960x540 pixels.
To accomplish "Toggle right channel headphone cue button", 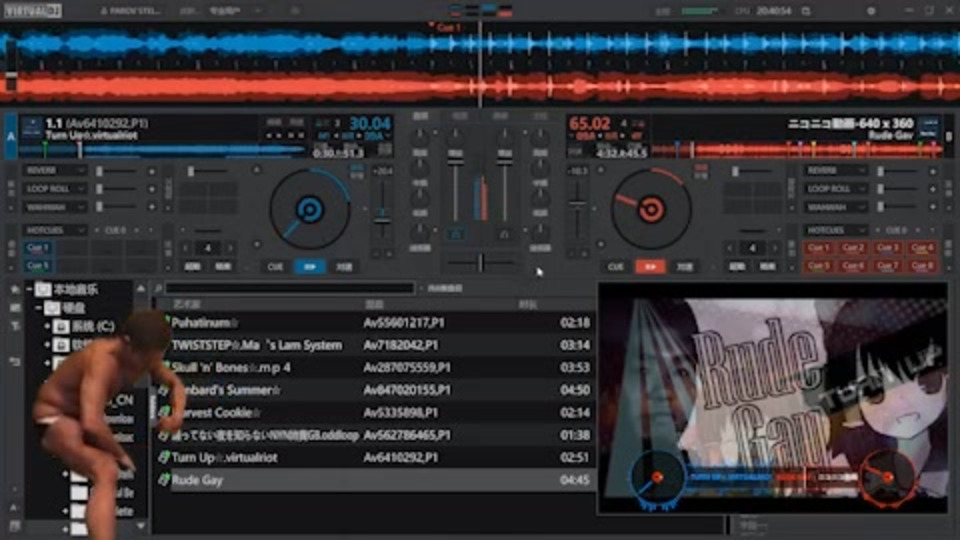I will (504, 234).
